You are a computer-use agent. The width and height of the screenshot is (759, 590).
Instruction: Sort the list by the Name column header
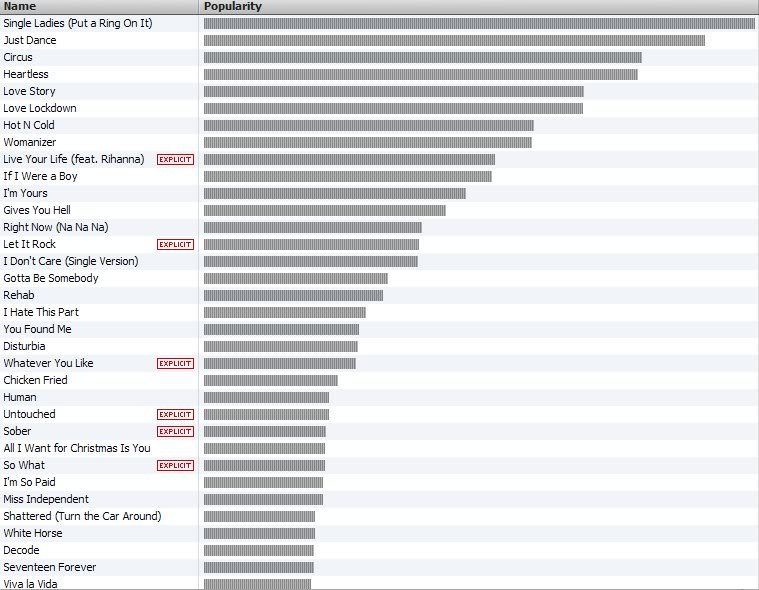pyautogui.click(x=98, y=6)
